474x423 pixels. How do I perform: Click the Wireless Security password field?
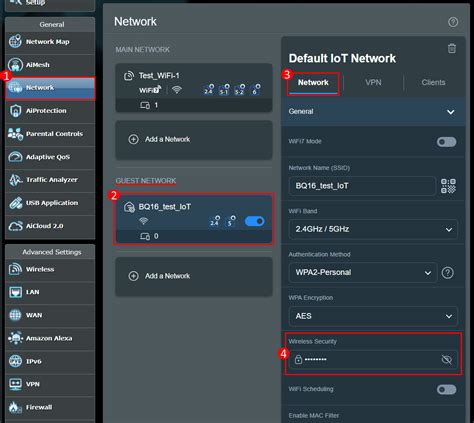(x=373, y=359)
